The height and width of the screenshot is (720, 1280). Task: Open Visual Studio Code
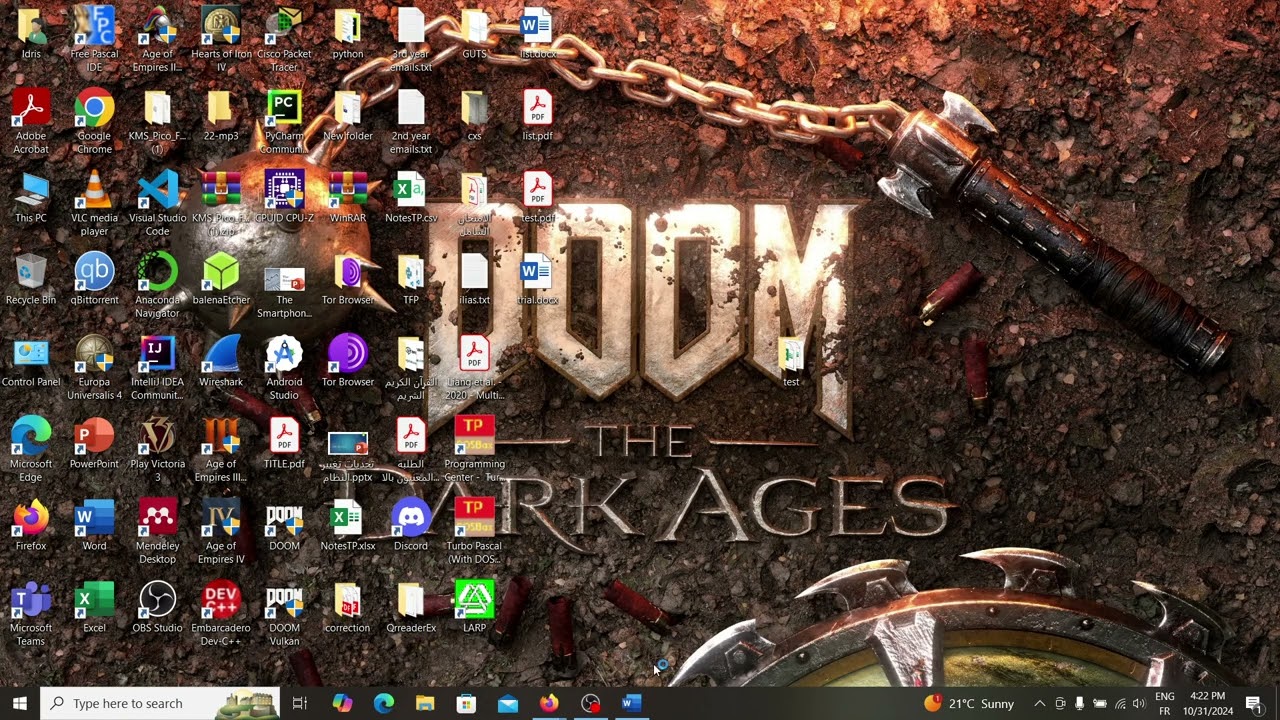[157, 203]
